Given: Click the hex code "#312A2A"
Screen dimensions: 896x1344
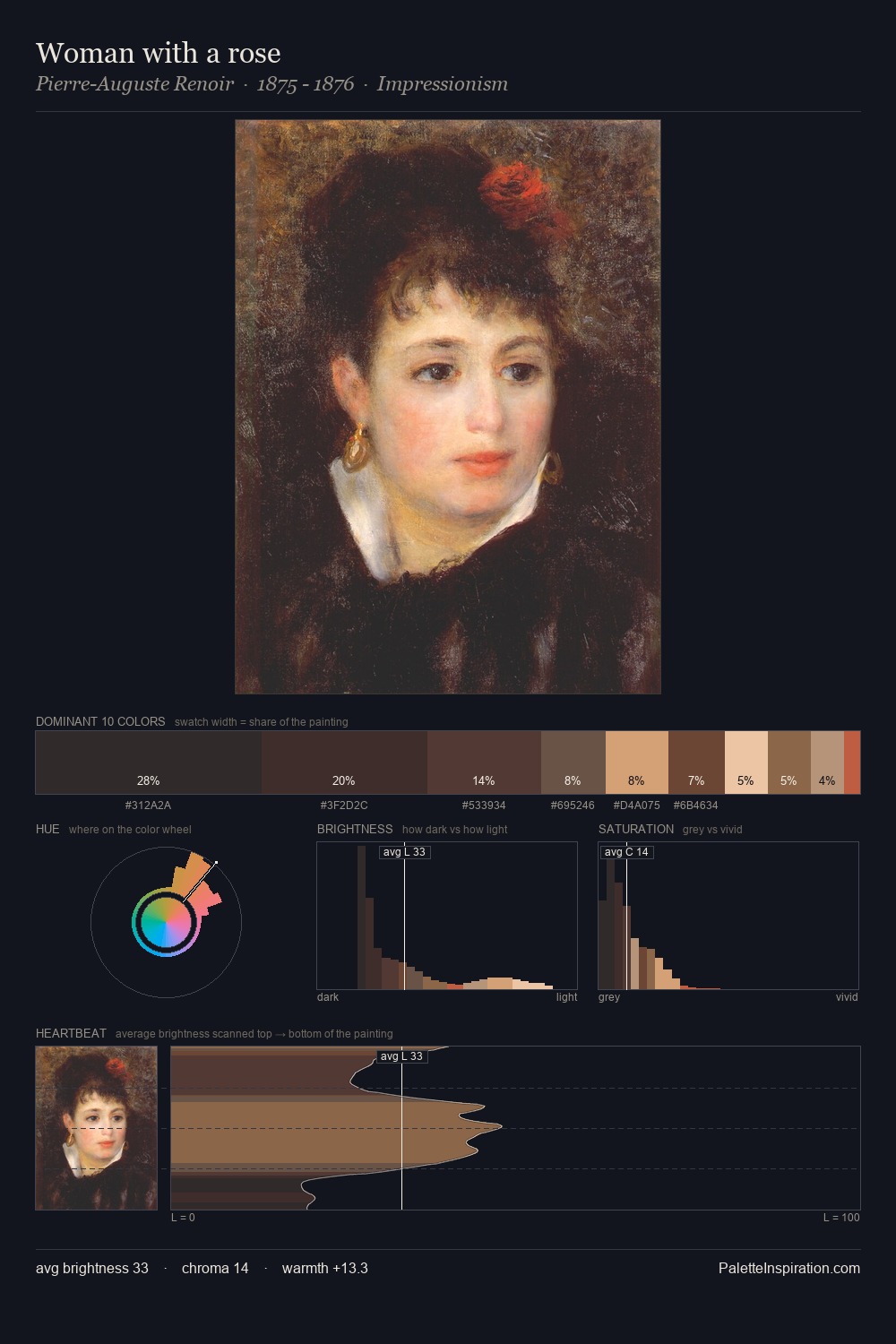Looking at the screenshot, I should 148,805.
